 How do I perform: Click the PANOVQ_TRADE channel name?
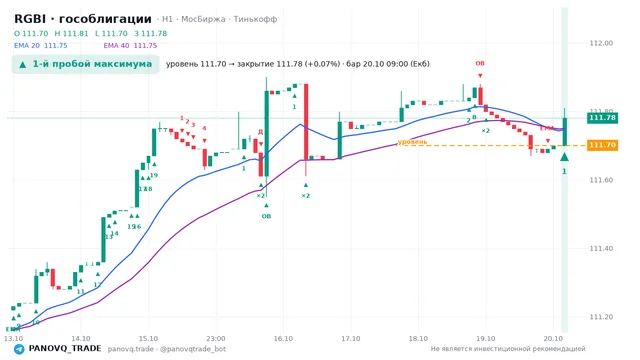click(x=65, y=349)
